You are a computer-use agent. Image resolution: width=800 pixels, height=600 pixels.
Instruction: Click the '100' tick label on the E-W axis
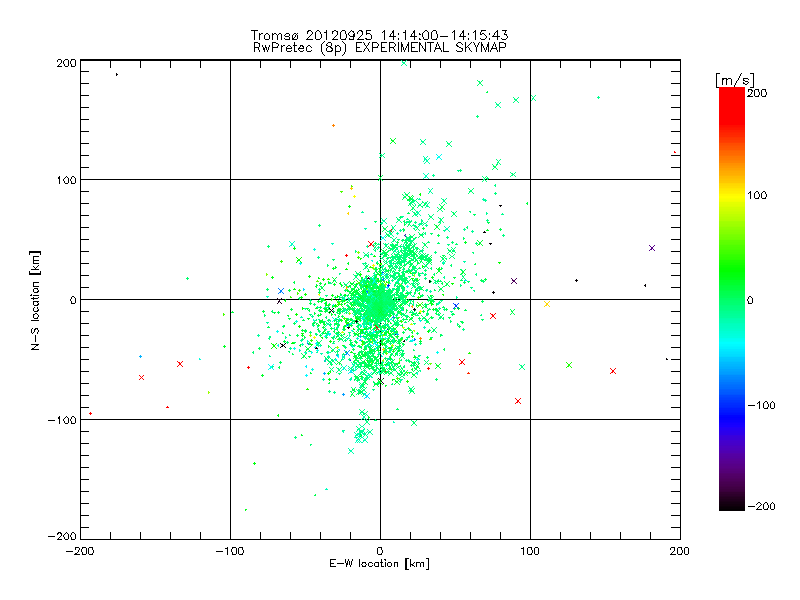pyautogui.click(x=530, y=551)
